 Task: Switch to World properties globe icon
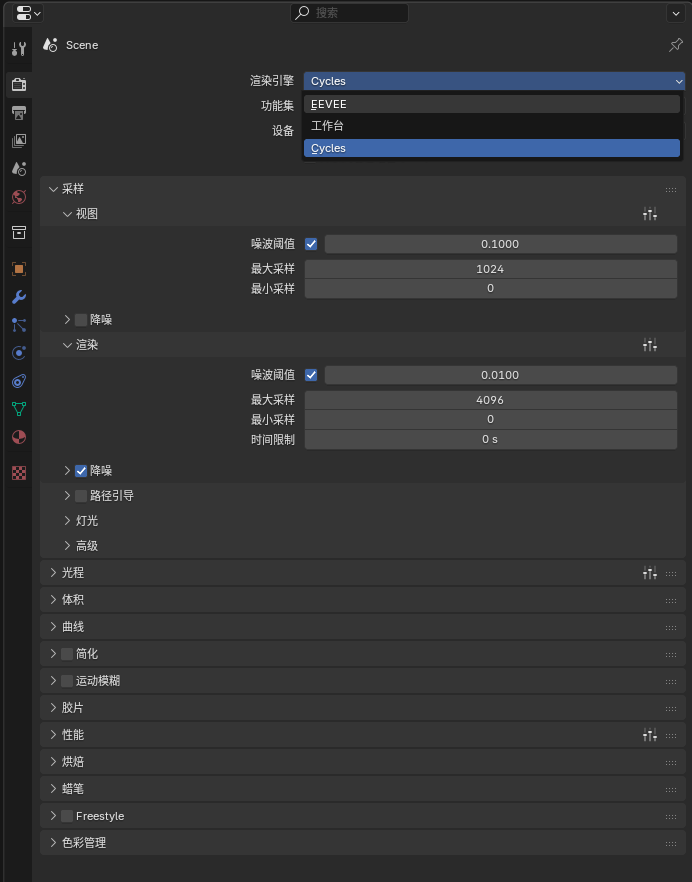[x=18, y=197]
